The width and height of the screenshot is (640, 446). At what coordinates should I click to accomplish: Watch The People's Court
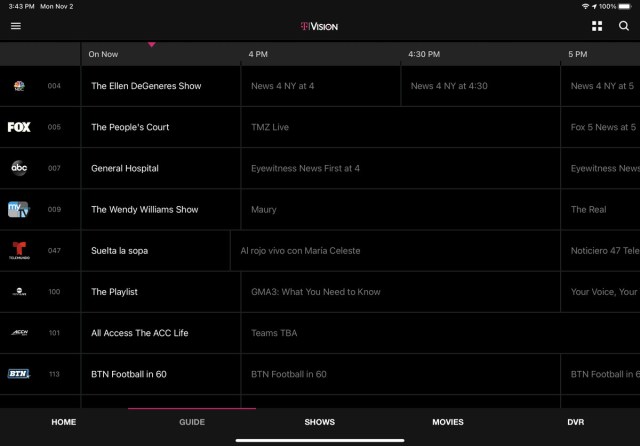pyautogui.click(x=161, y=127)
